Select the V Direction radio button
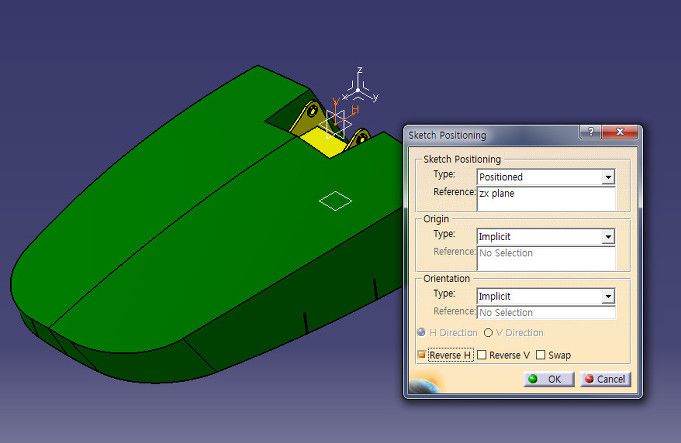The height and width of the screenshot is (443, 681). click(488, 333)
